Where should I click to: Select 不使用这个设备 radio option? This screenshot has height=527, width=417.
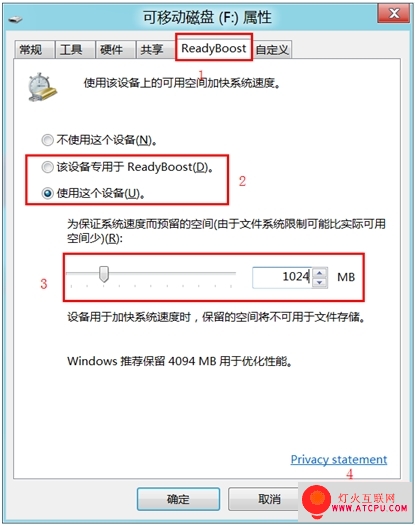pos(47,140)
